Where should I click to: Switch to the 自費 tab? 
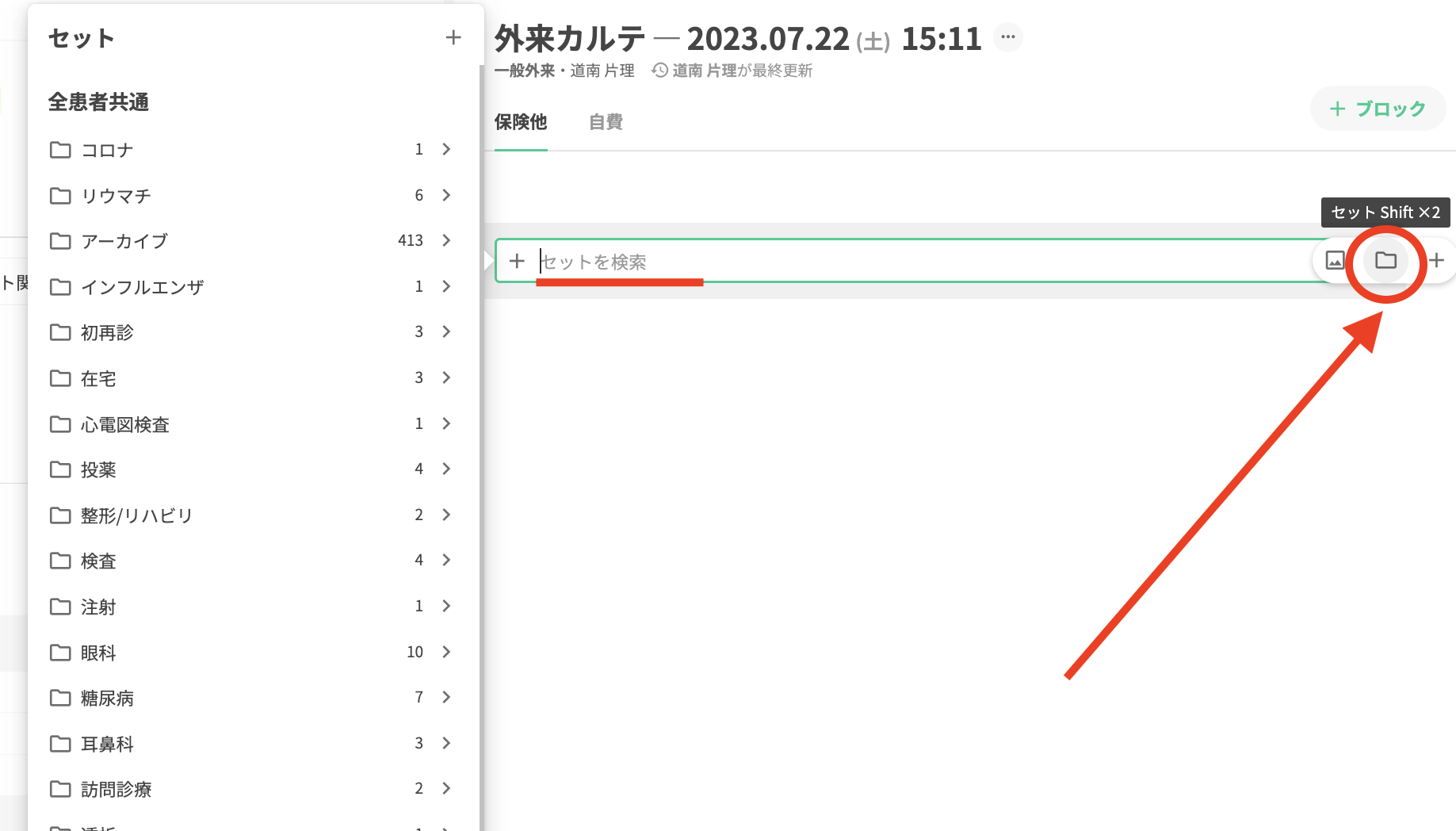pyautogui.click(x=606, y=122)
